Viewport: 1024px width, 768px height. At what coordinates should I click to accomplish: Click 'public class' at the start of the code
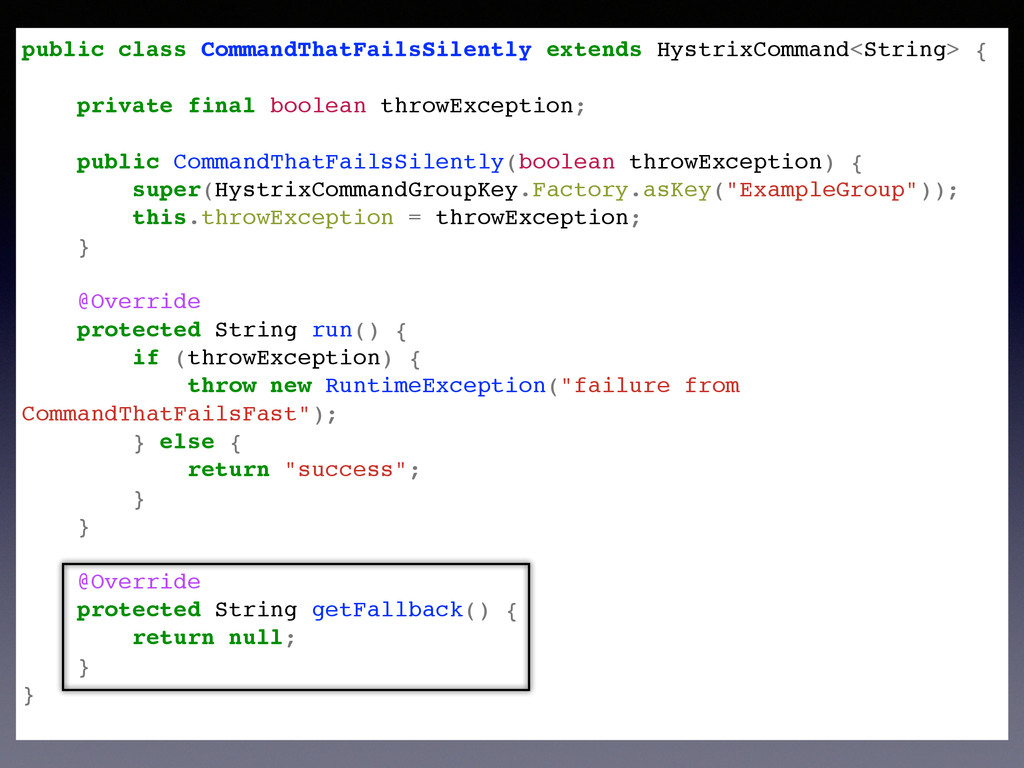104,50
